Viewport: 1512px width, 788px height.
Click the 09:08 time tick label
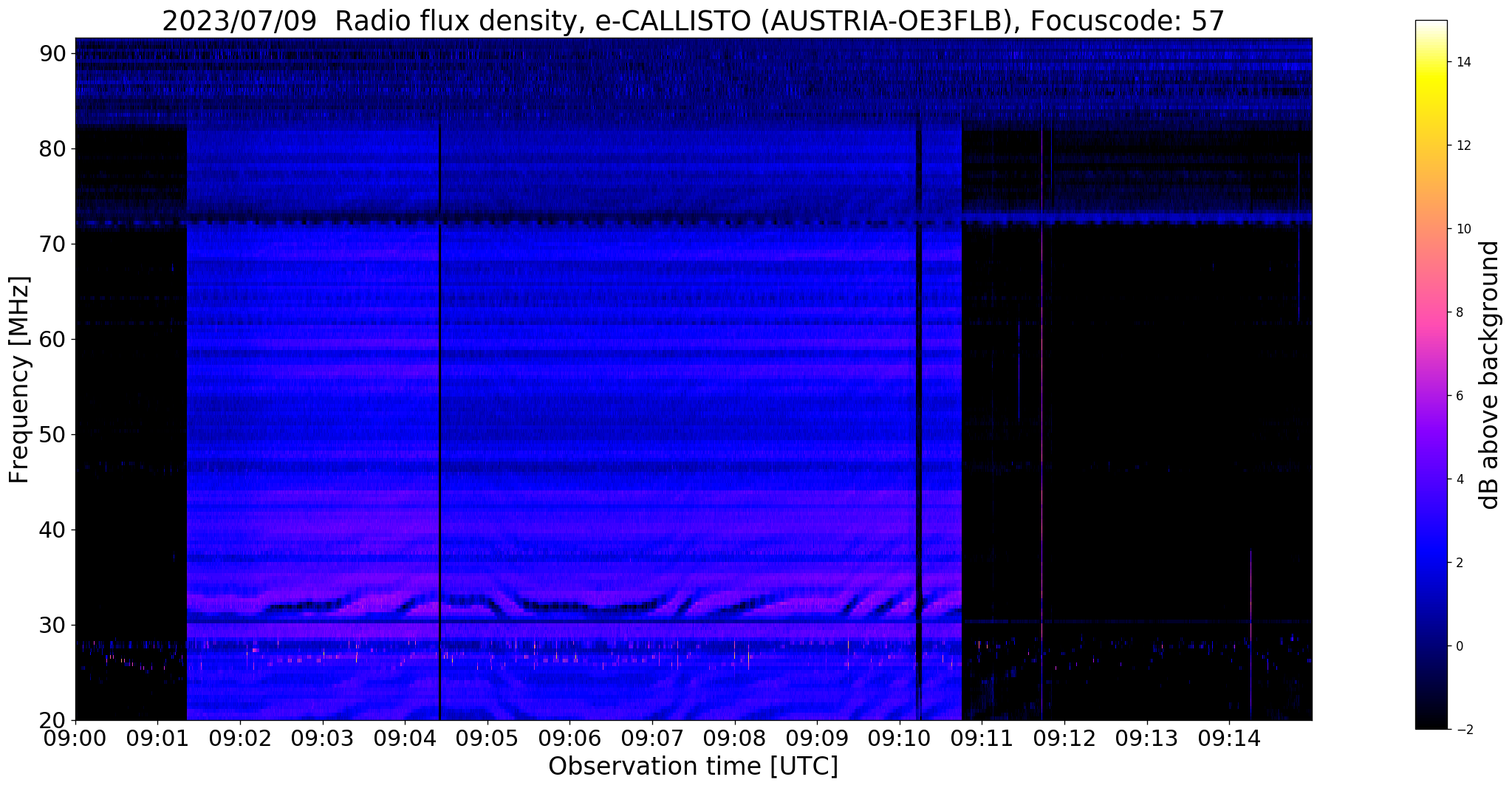tap(735, 739)
